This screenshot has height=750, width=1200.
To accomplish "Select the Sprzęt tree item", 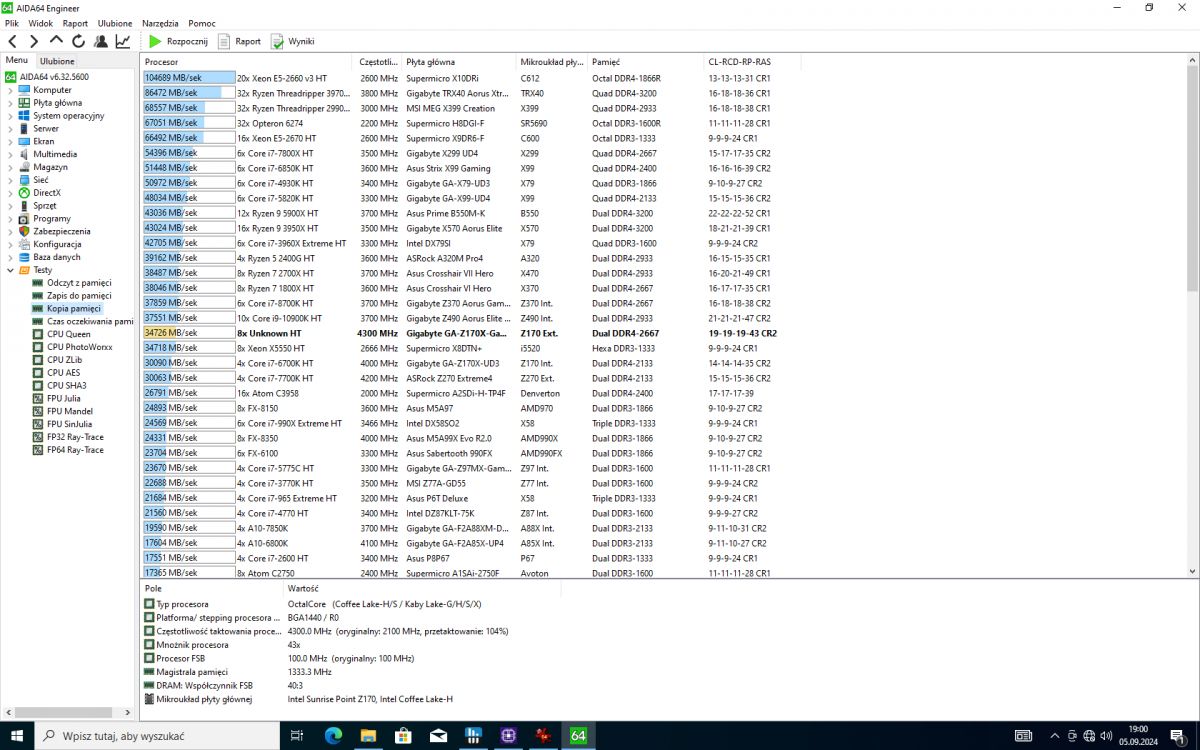I will click(x=37, y=206).
